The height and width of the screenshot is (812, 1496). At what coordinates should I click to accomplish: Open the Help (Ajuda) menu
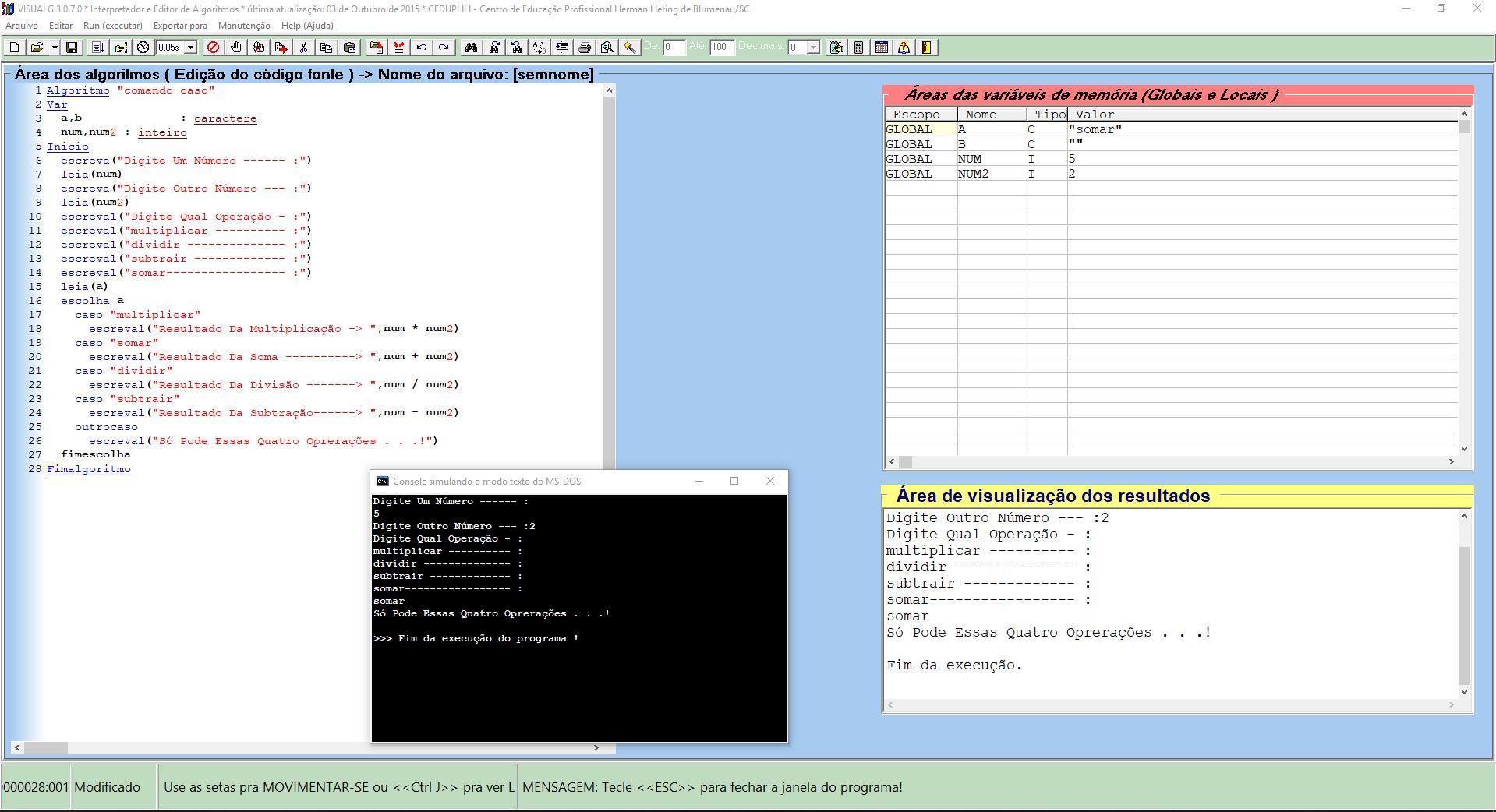[x=307, y=26]
